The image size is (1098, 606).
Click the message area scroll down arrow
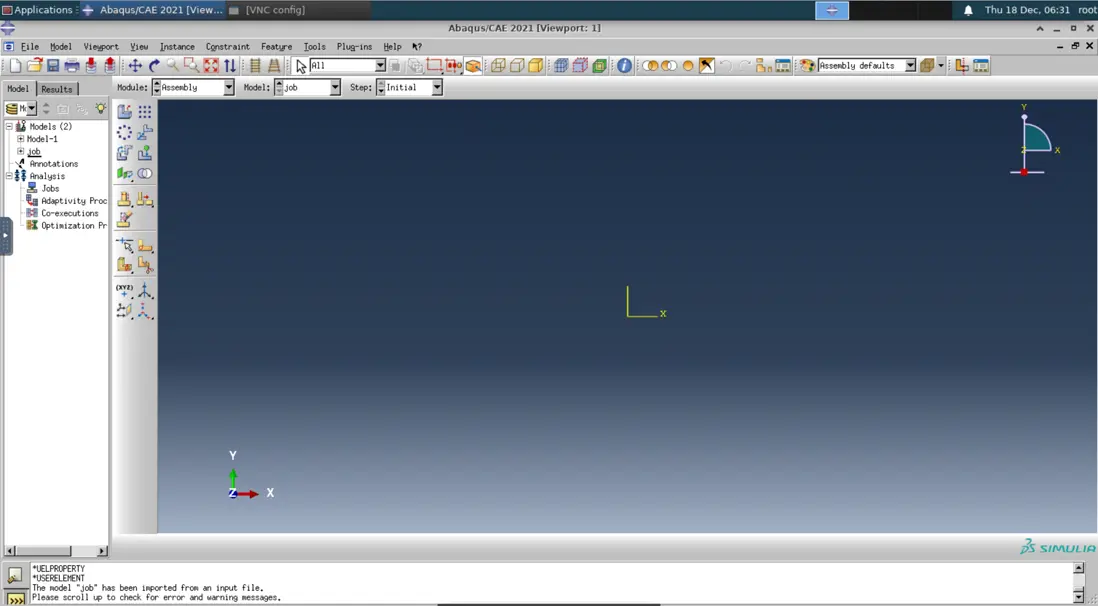point(1078,598)
